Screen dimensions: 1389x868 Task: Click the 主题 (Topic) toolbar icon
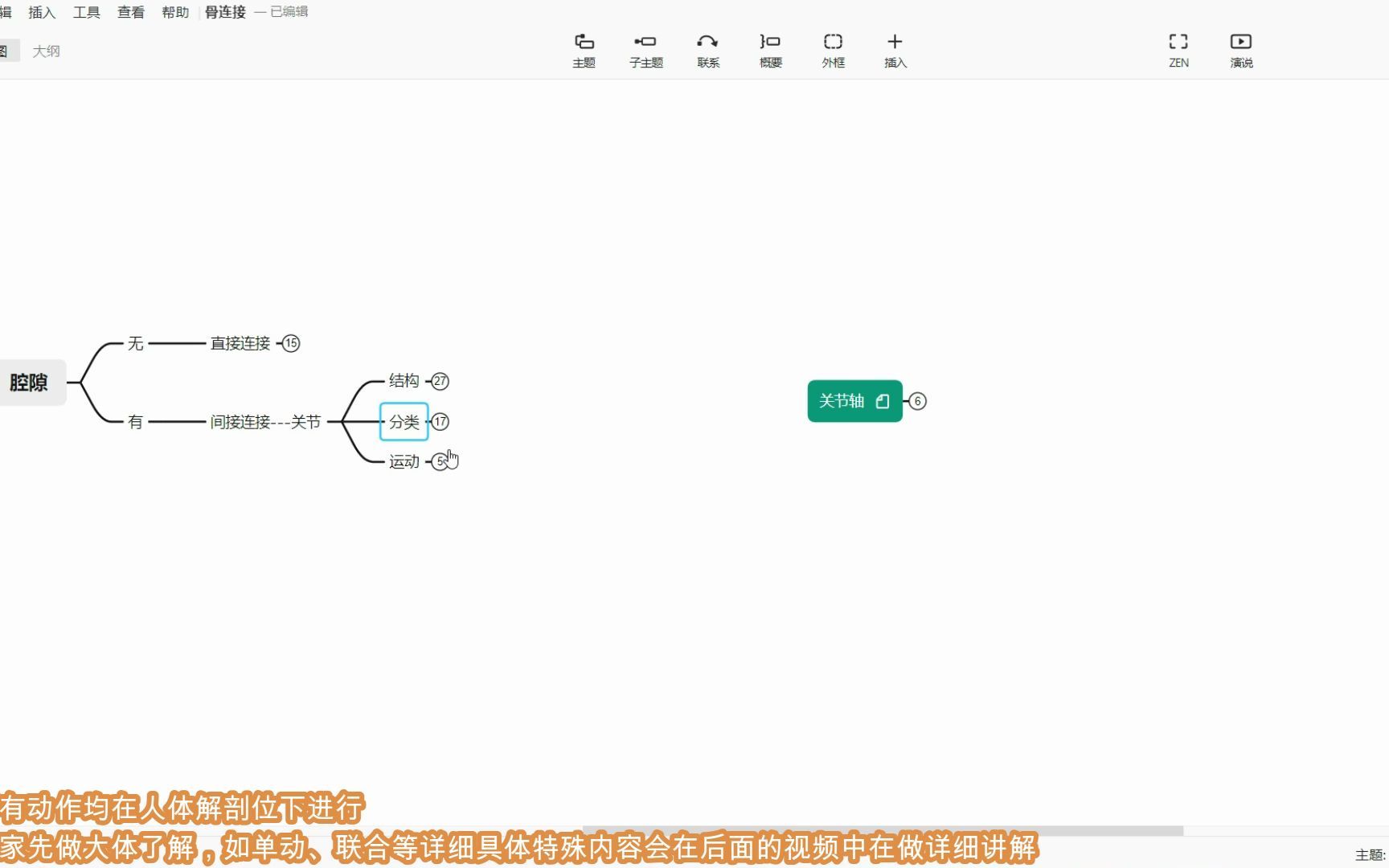[x=584, y=50]
